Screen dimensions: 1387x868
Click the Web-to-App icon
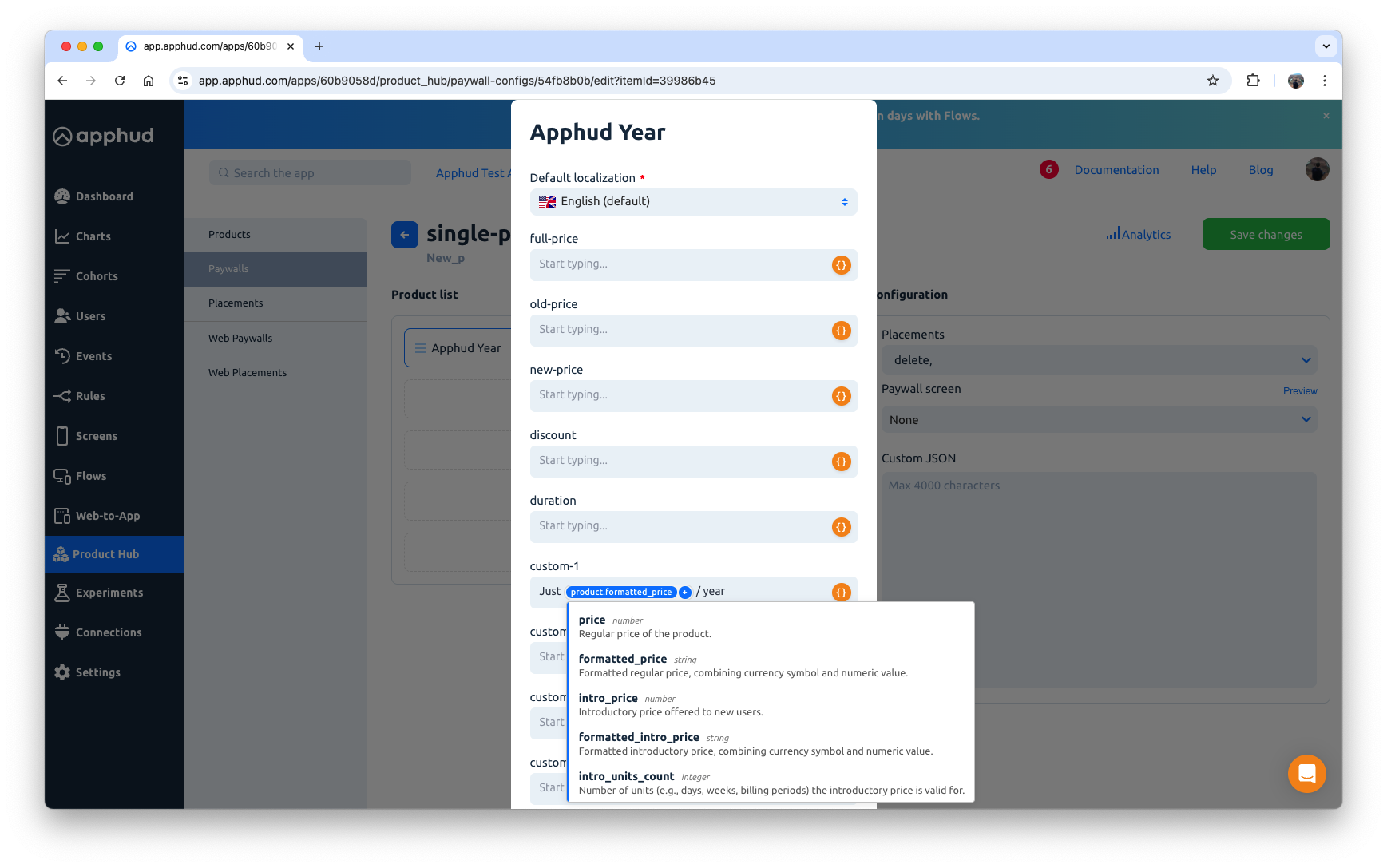62,516
